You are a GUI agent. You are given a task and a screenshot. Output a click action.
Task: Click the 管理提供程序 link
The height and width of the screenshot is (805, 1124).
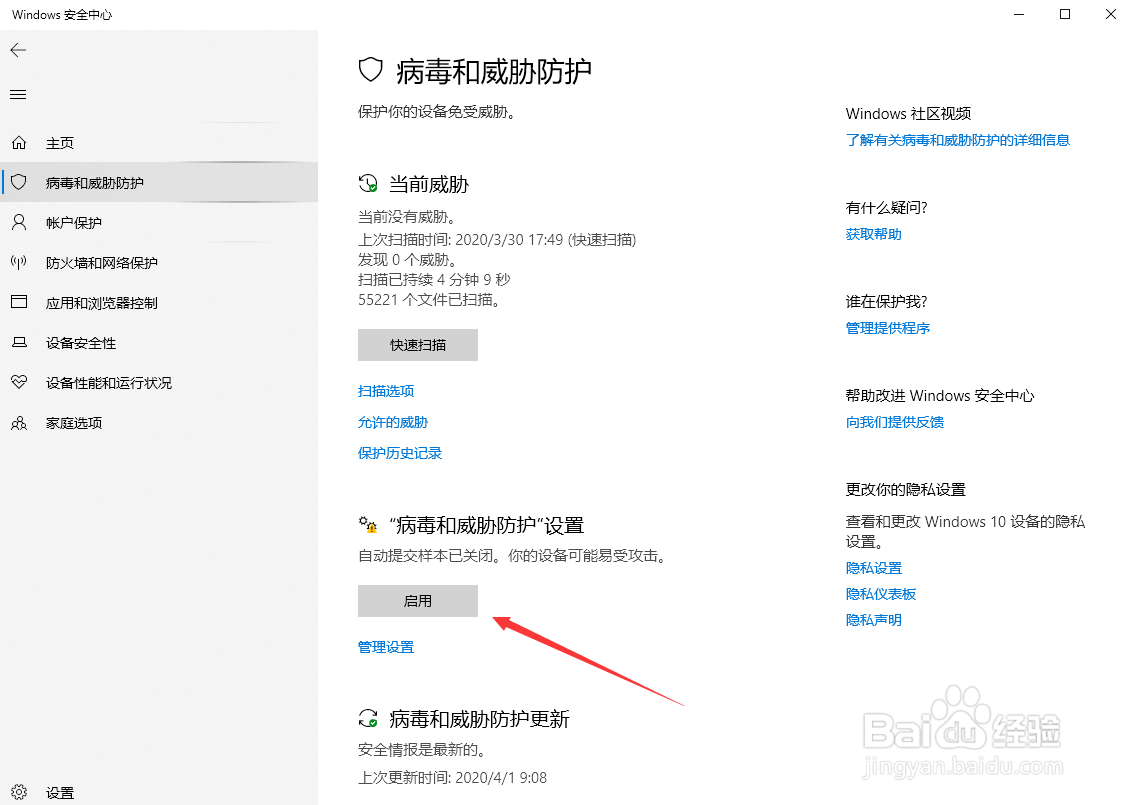887,328
